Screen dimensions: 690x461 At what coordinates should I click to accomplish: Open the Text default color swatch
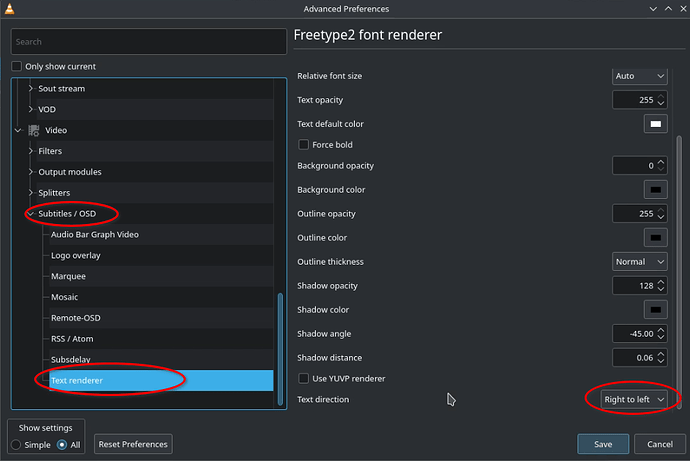pos(656,124)
